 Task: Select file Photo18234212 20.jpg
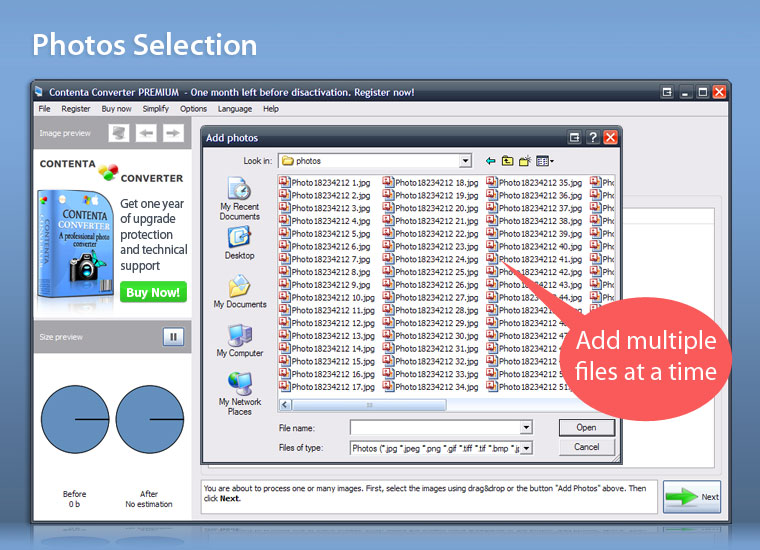click(430, 208)
